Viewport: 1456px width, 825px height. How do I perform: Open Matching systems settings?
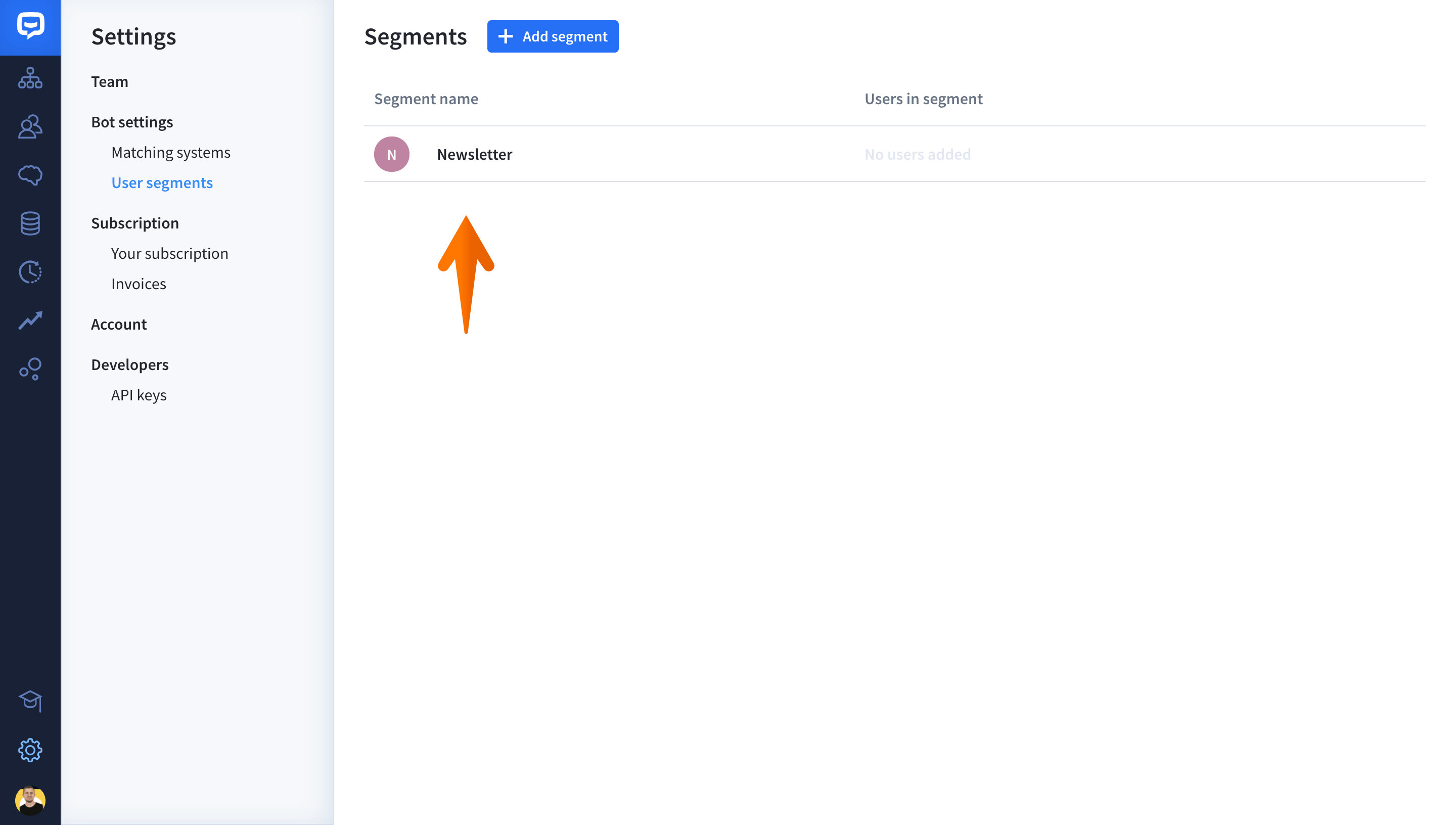(x=170, y=153)
